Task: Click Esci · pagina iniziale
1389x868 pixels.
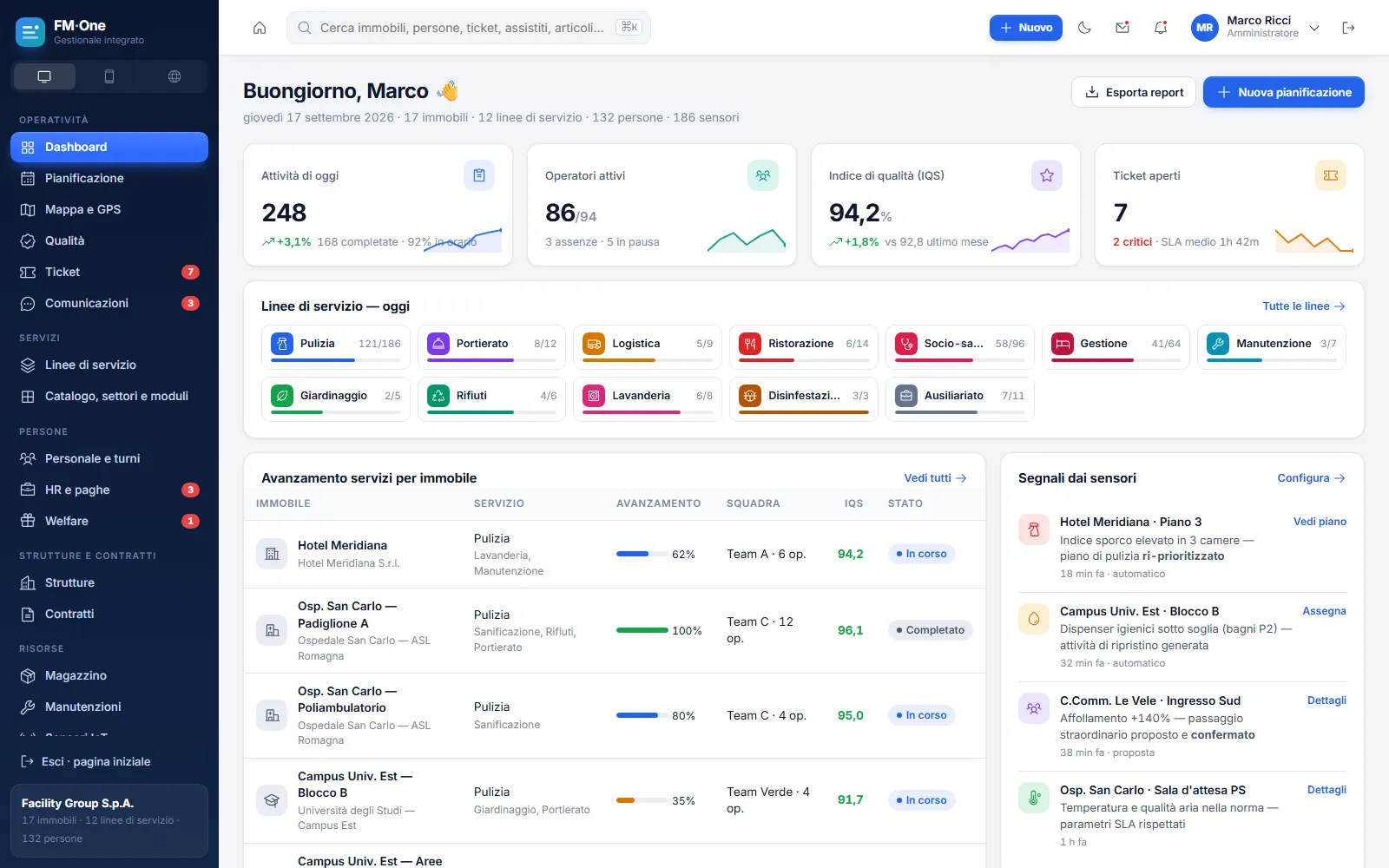Action: [x=109, y=761]
